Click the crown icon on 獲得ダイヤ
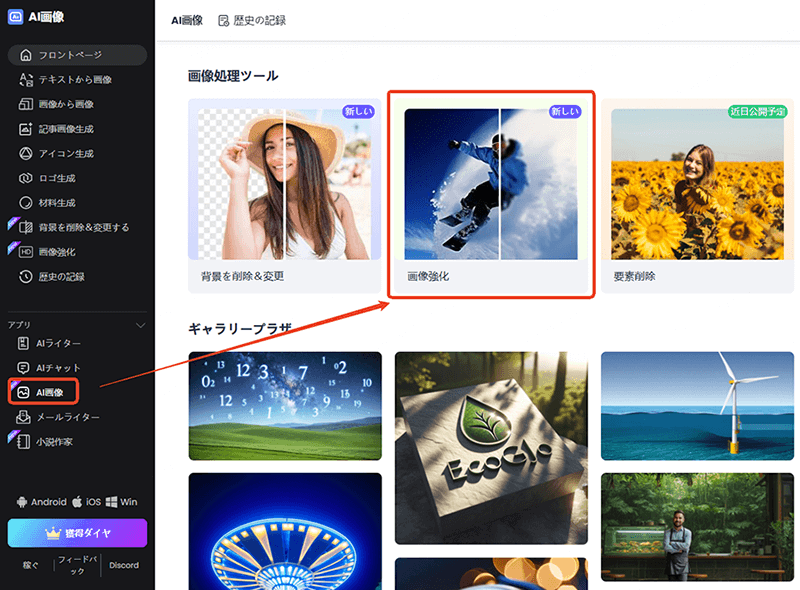 point(53,533)
